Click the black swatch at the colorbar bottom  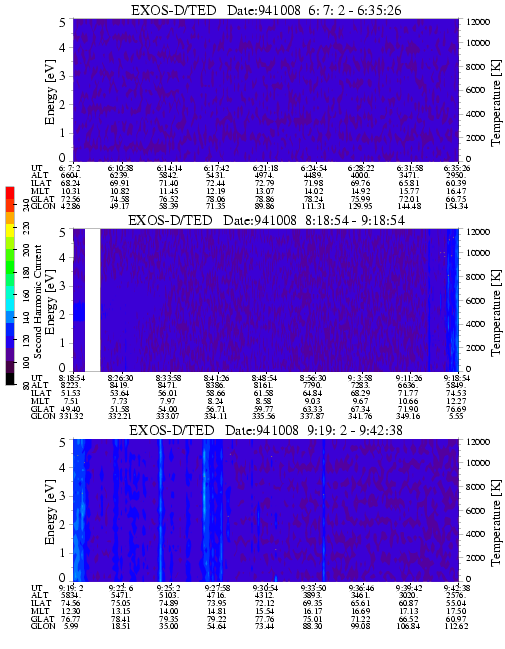pyautogui.click(x=10, y=379)
